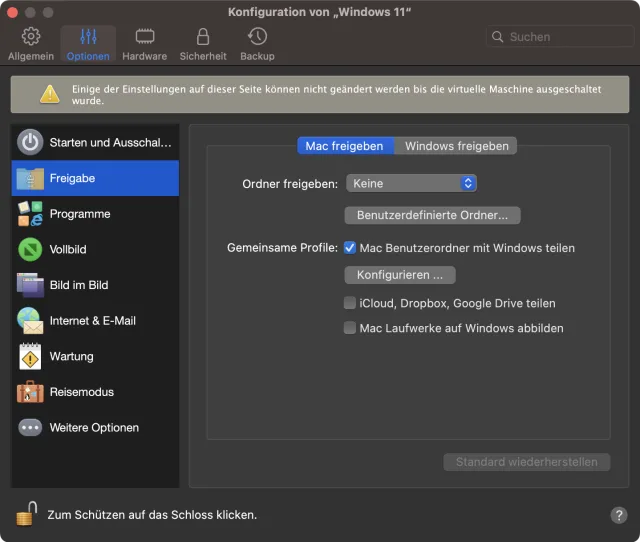Click the Benutzerdefinierte Ordner button
Screen dimensions: 640x542
pos(432,215)
